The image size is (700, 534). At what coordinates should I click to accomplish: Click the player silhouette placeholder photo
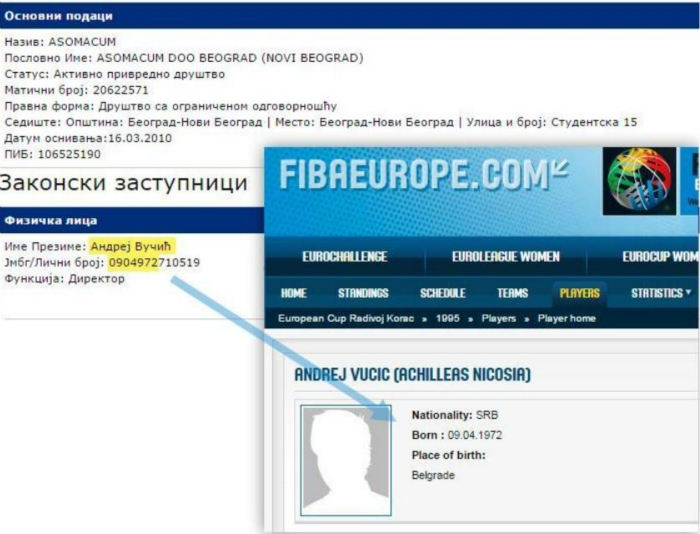(346, 460)
